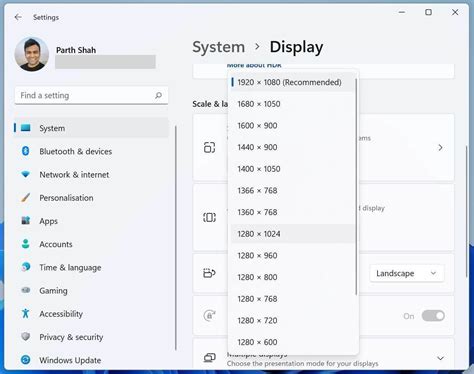
Task: Click the Bluetooth icon in sidebar
Action: [26, 151]
